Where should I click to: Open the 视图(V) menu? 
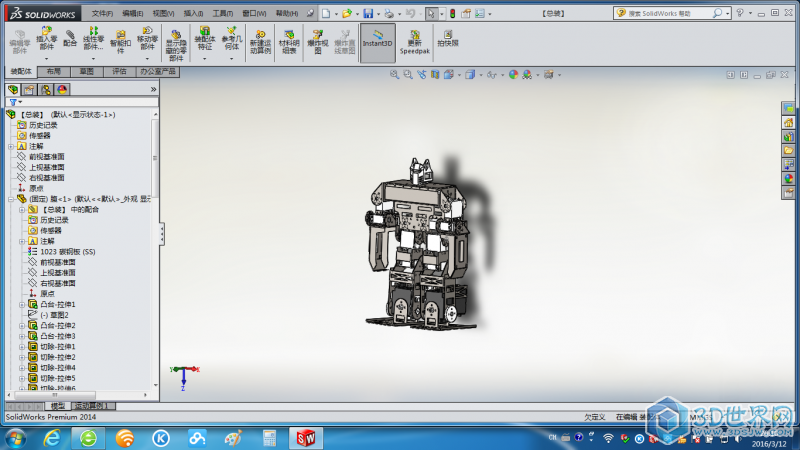163,13
